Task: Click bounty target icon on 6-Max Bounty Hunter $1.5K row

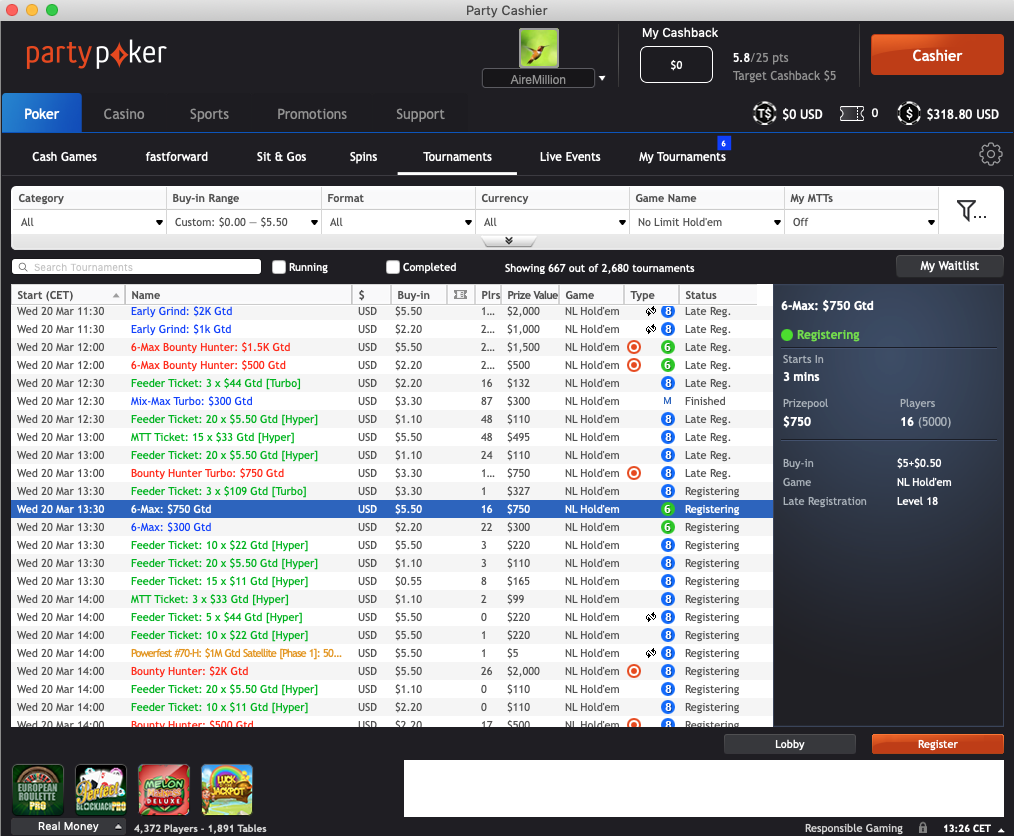Action: coord(634,347)
